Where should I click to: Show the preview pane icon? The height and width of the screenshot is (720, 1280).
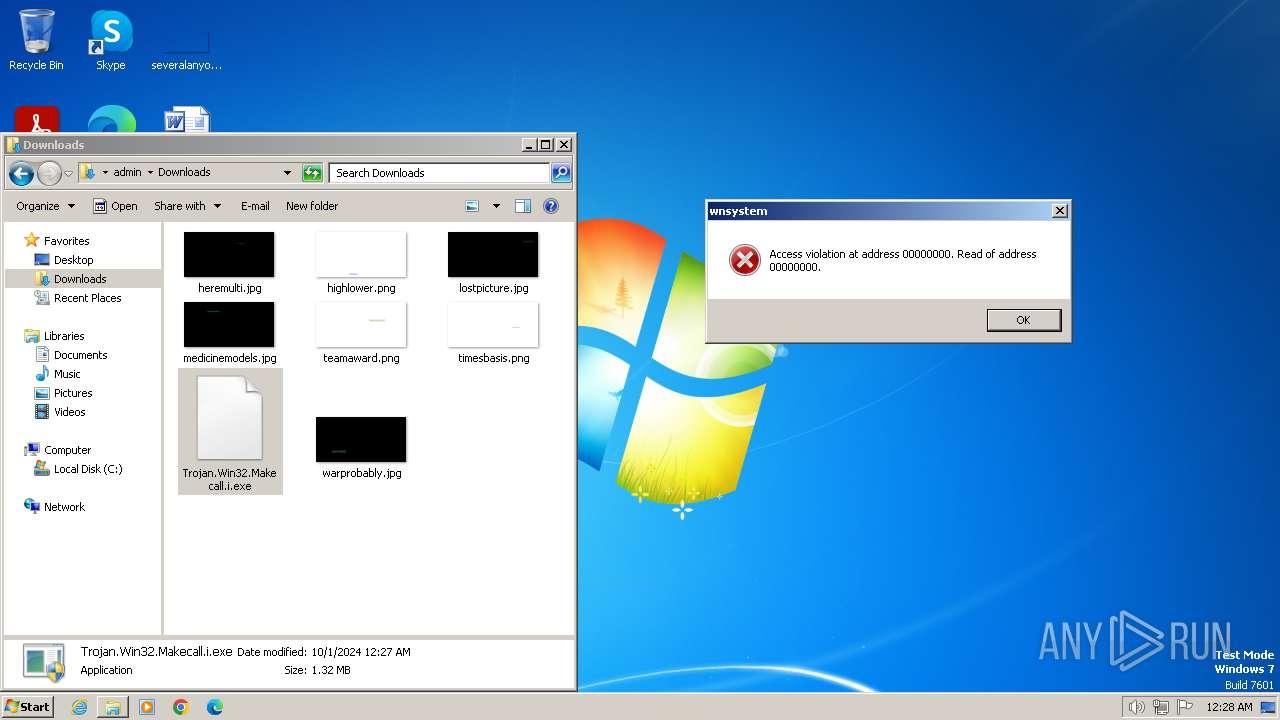coord(522,206)
